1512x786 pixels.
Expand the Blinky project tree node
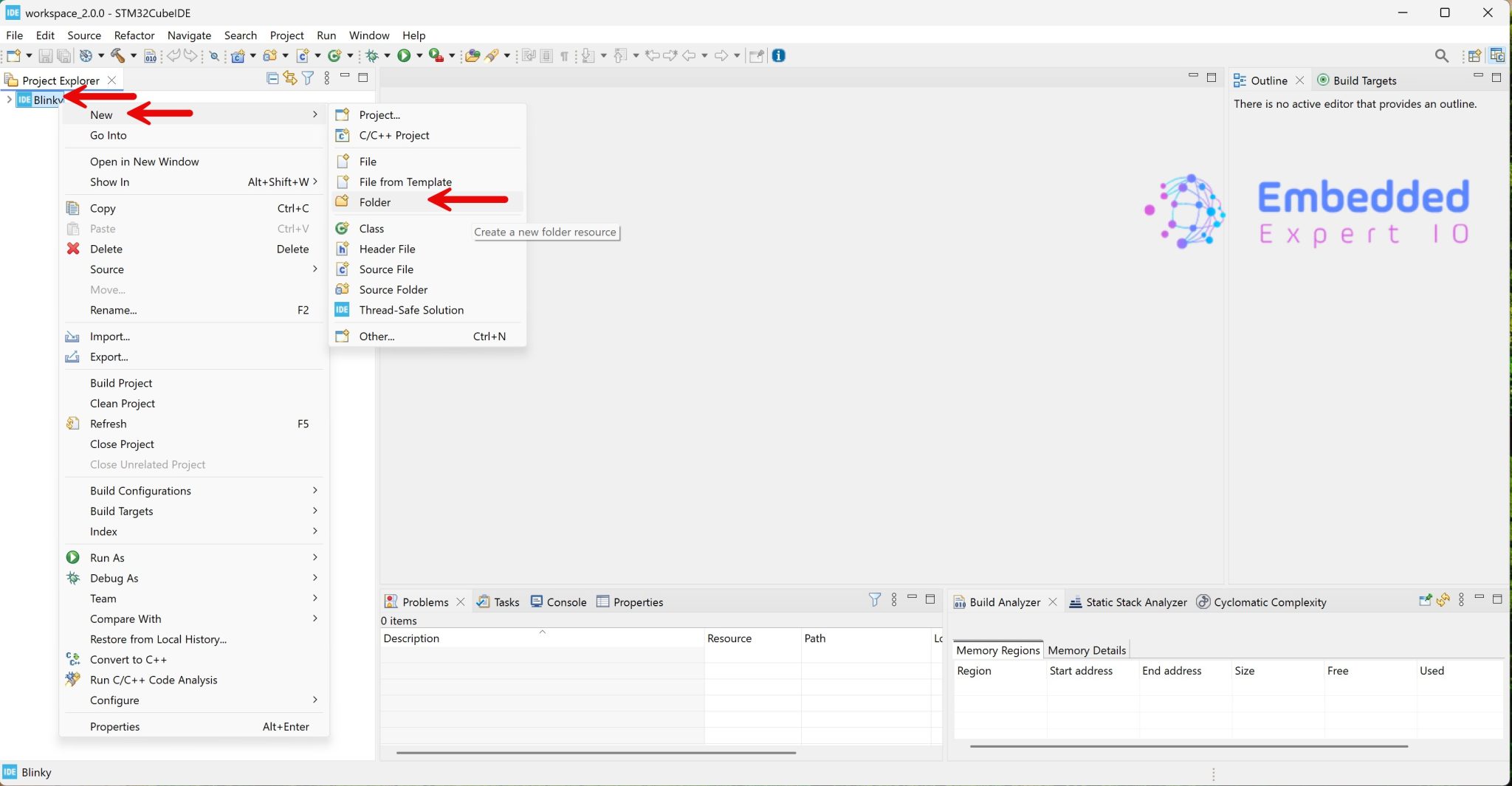(8, 99)
